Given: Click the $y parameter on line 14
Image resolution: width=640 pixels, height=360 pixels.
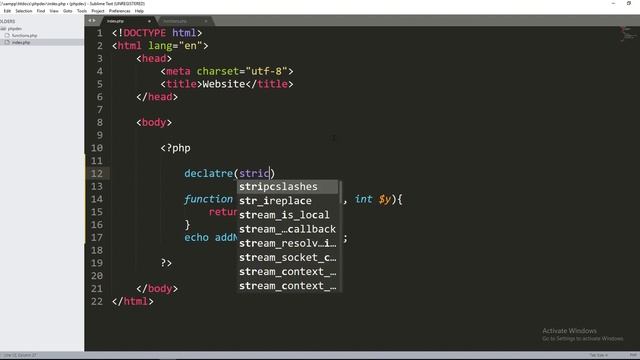Looking at the screenshot, I should 384,199.
